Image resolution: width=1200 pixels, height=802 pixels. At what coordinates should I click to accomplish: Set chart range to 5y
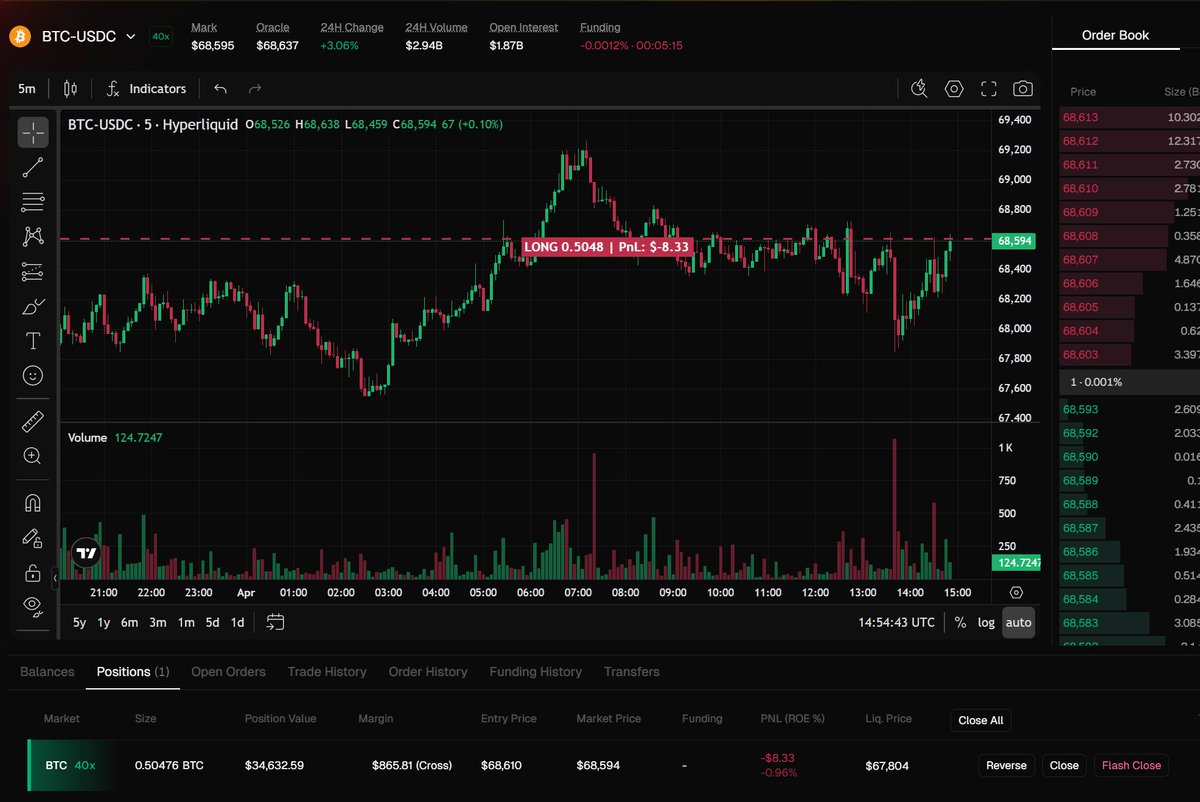[x=79, y=622]
